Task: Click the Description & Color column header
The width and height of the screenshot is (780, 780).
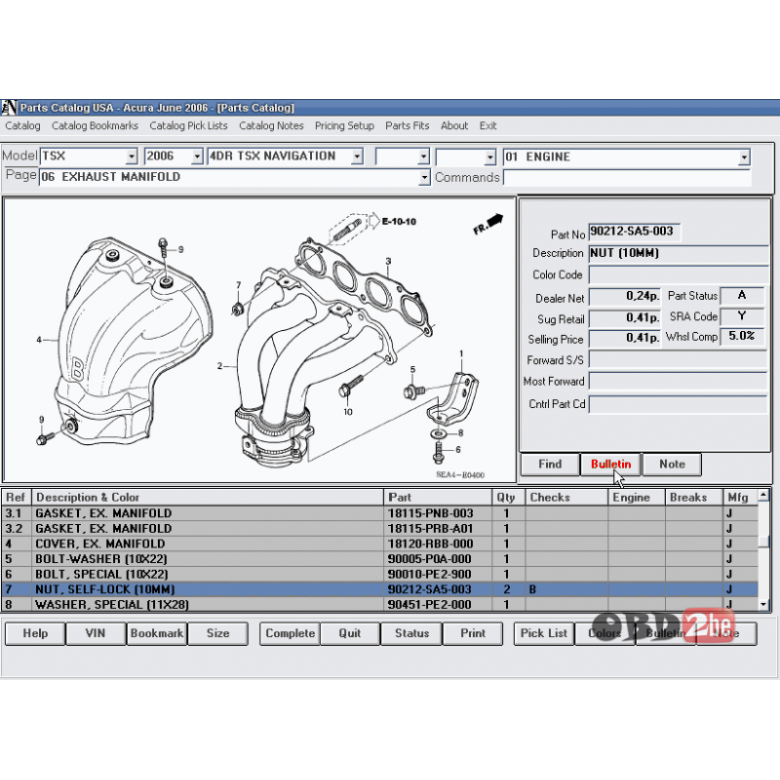Action: pyautogui.click(x=207, y=497)
